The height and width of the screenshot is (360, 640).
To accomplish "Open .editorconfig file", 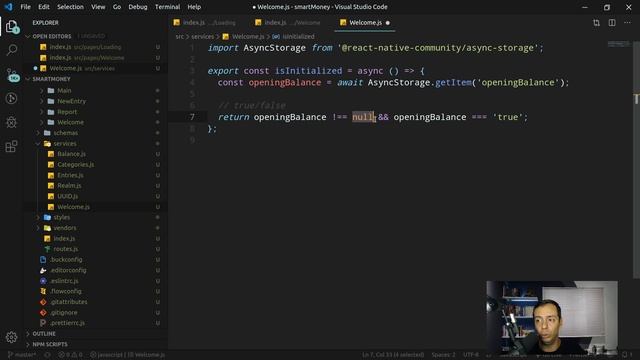I will click(x=68, y=270).
